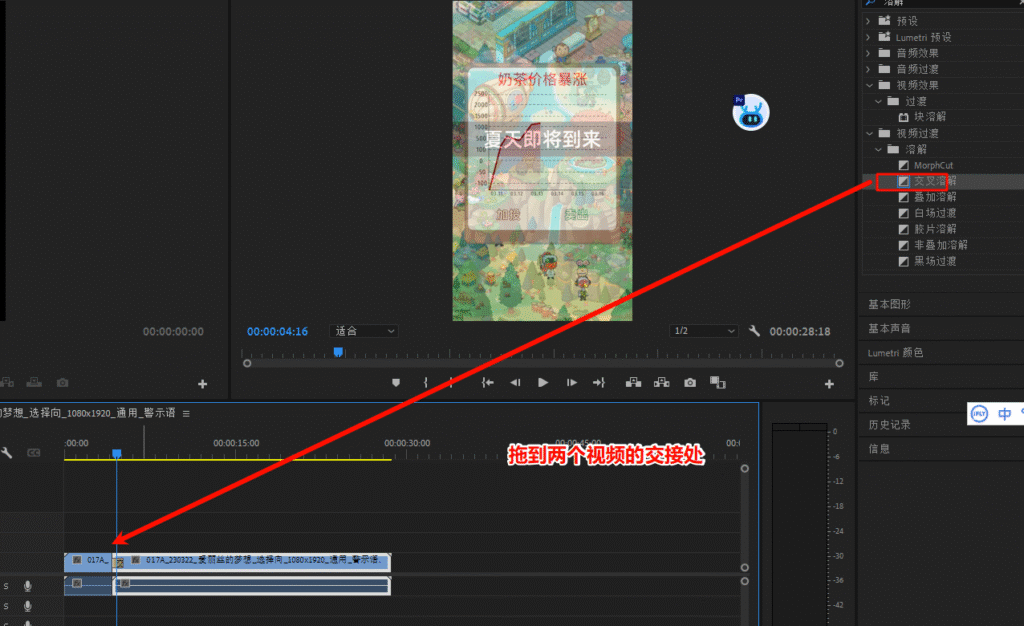
Task: Open the sequence panel menu icon
Action: [x=186, y=413]
